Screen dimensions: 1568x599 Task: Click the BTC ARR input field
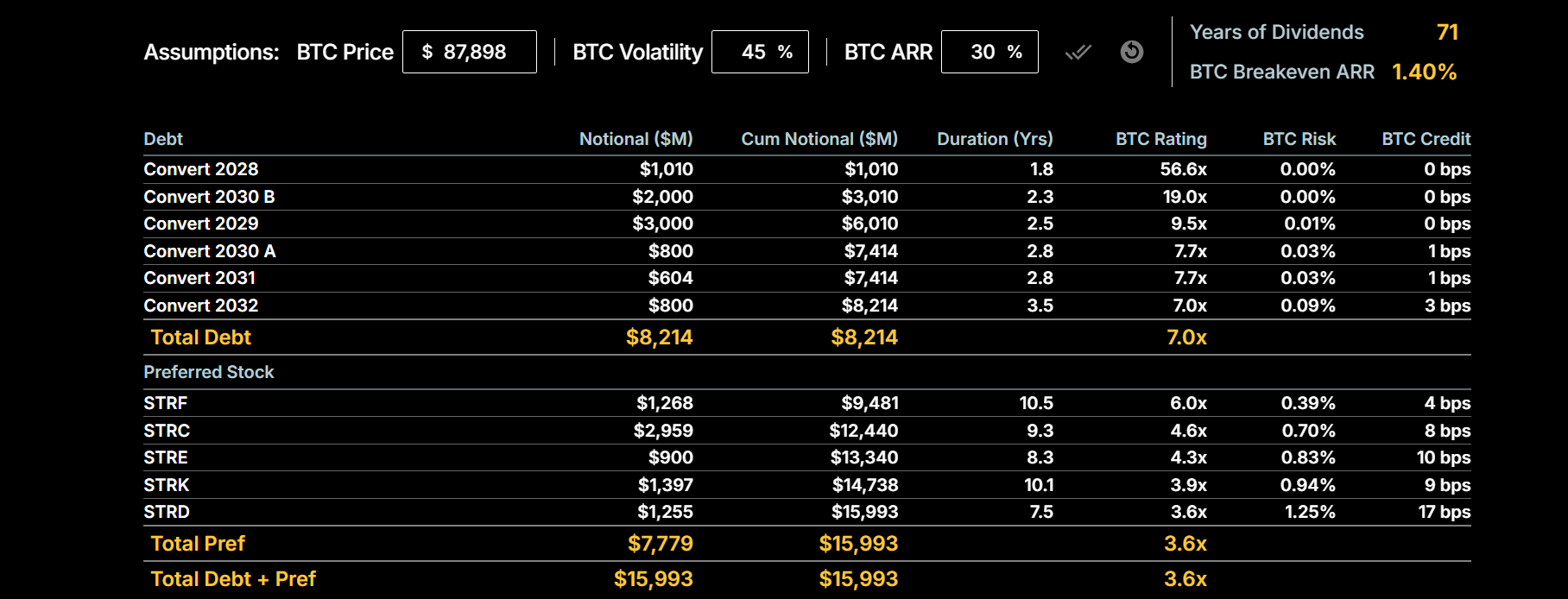point(989,52)
